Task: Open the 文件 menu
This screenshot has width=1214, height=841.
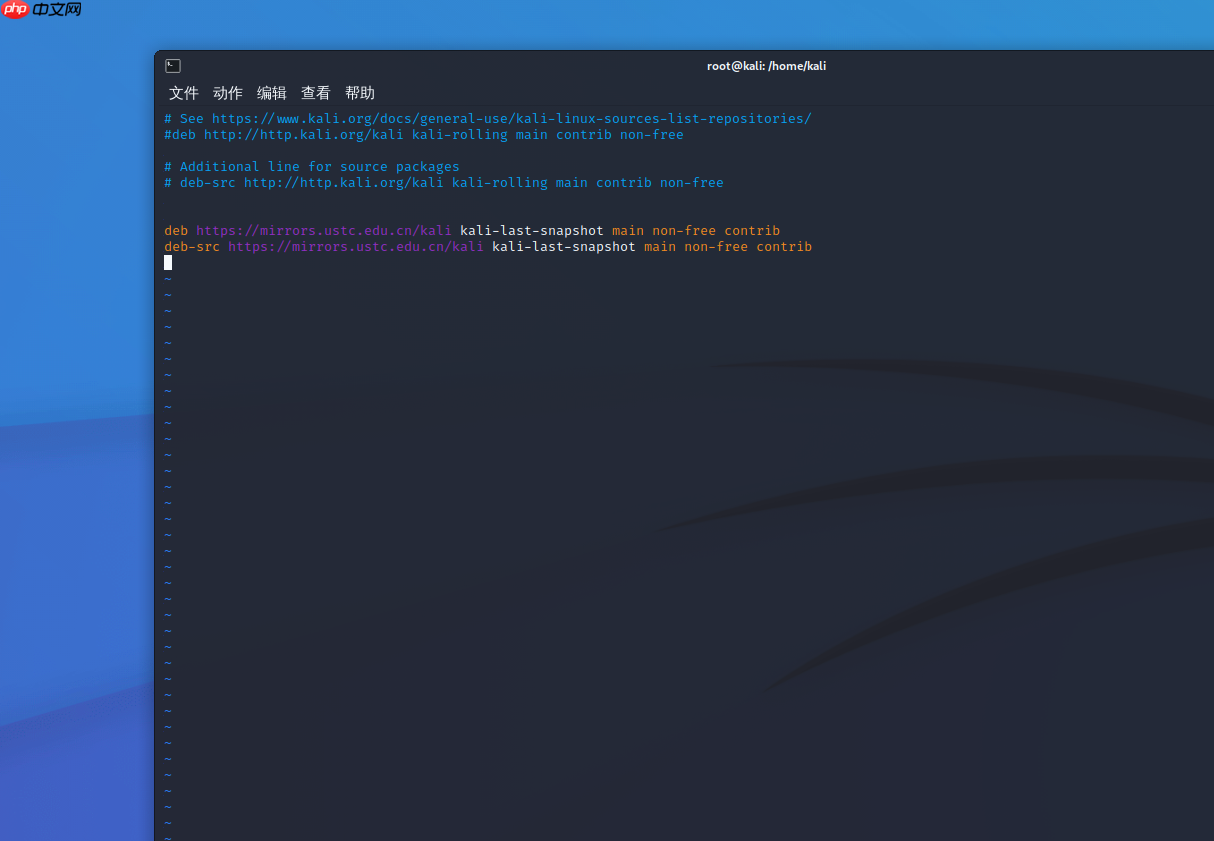Action: tap(183, 92)
